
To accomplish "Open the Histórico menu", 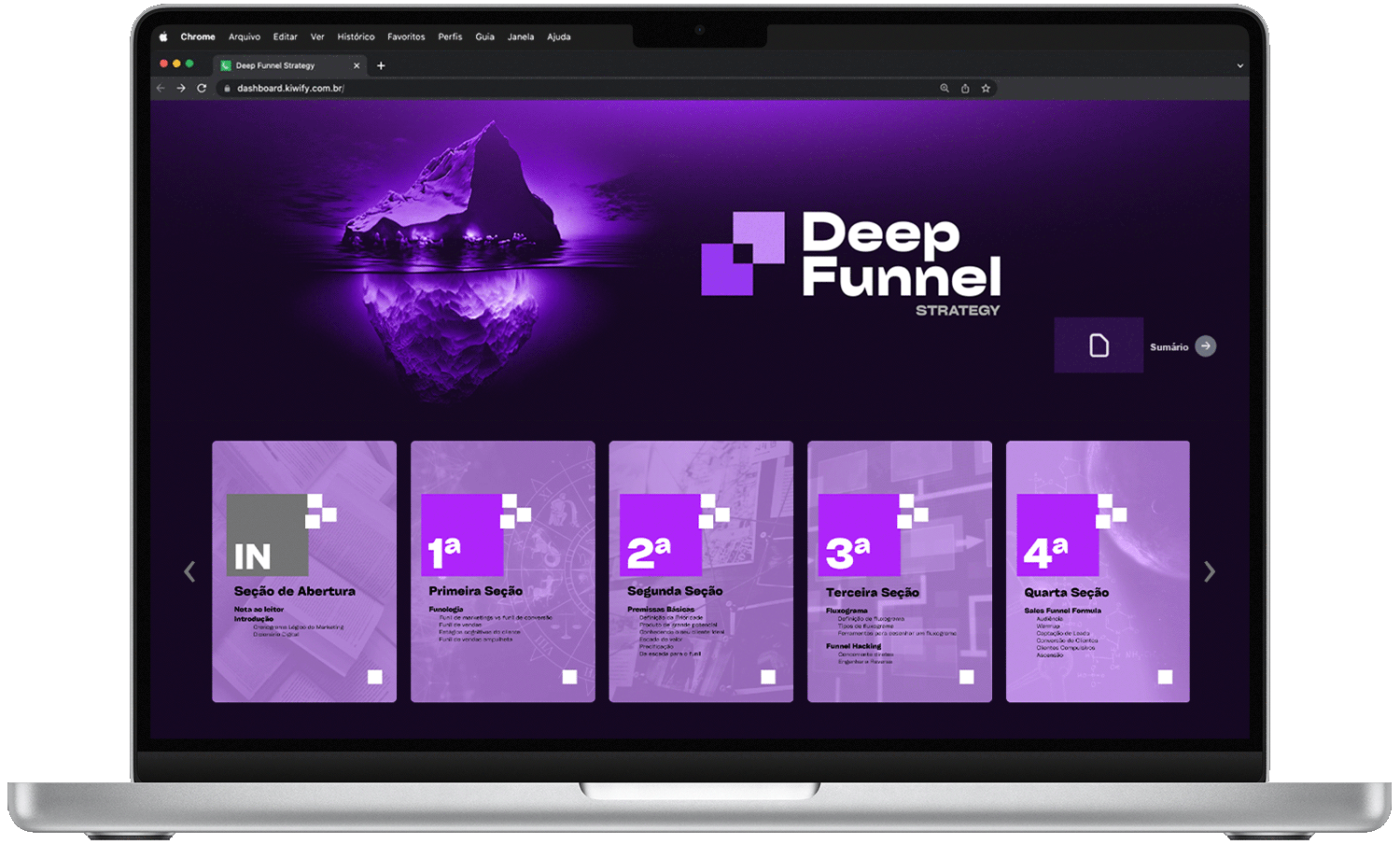I will (x=356, y=37).
